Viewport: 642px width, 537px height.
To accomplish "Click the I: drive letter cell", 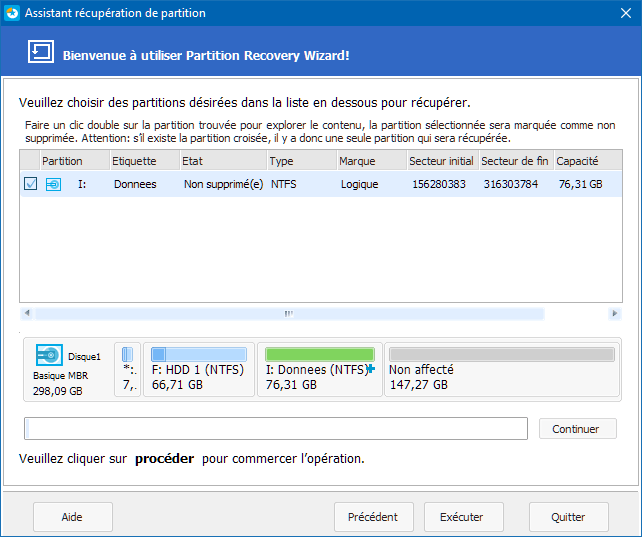I will point(82,184).
